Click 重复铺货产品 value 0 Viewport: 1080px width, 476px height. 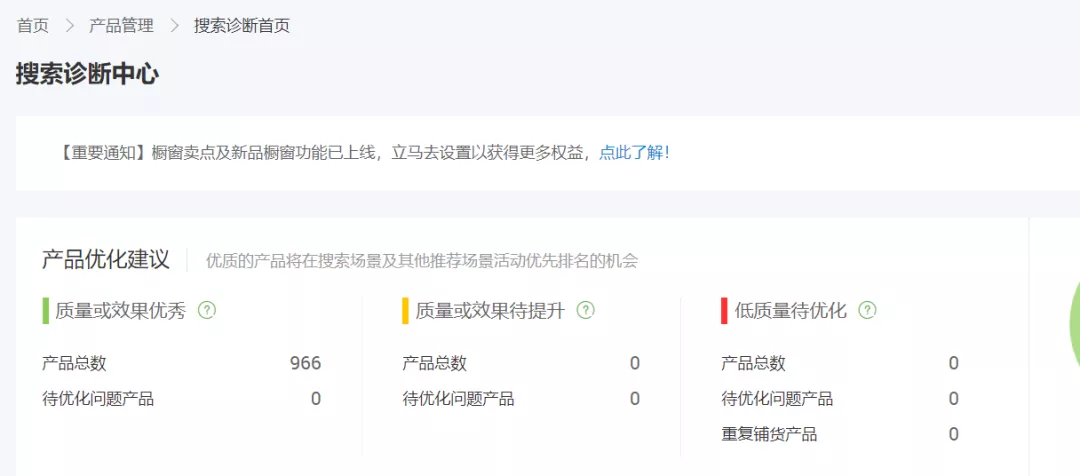coord(953,435)
